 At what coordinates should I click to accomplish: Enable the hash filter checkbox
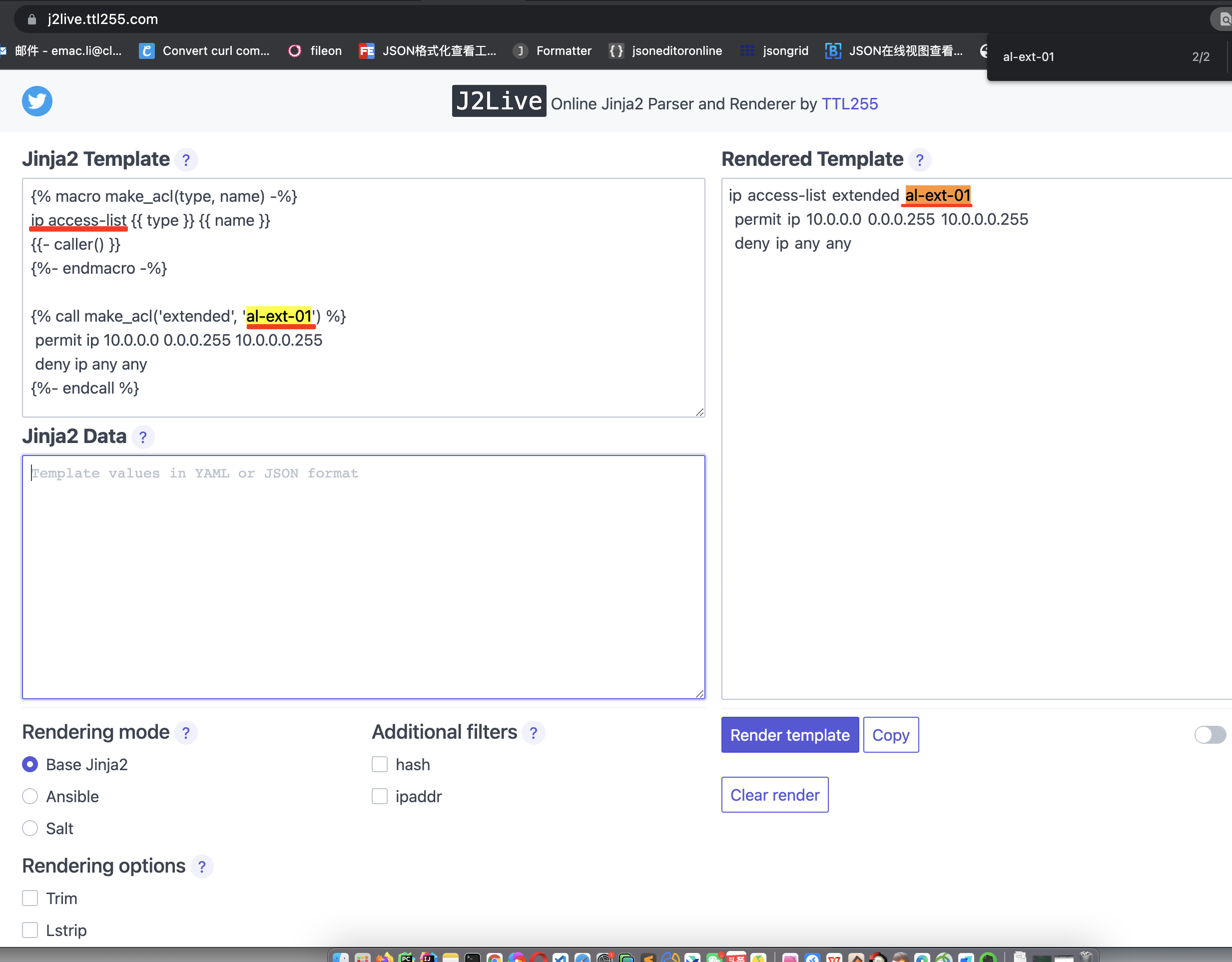[x=380, y=765]
